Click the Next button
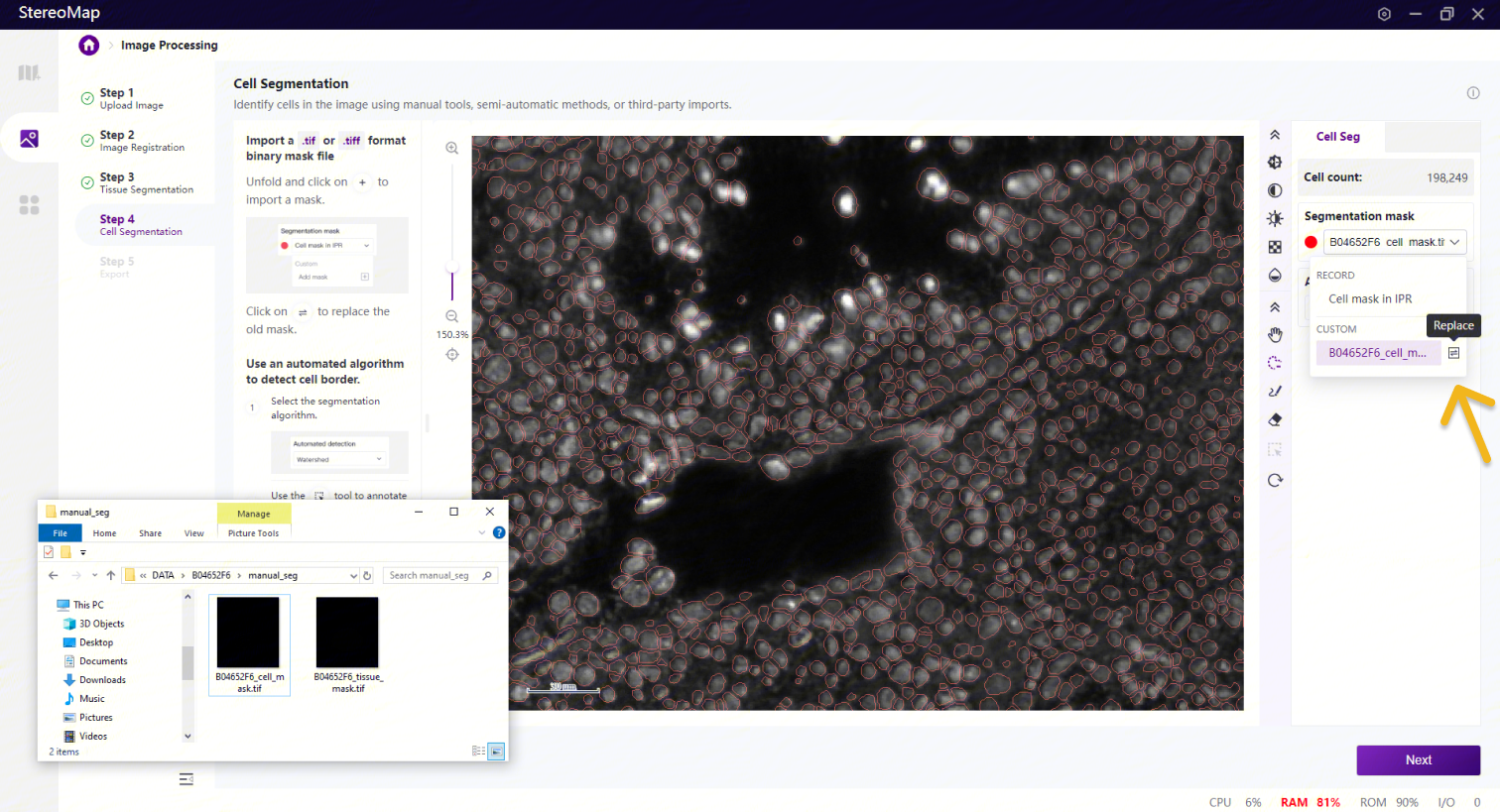1500x812 pixels. click(1418, 759)
